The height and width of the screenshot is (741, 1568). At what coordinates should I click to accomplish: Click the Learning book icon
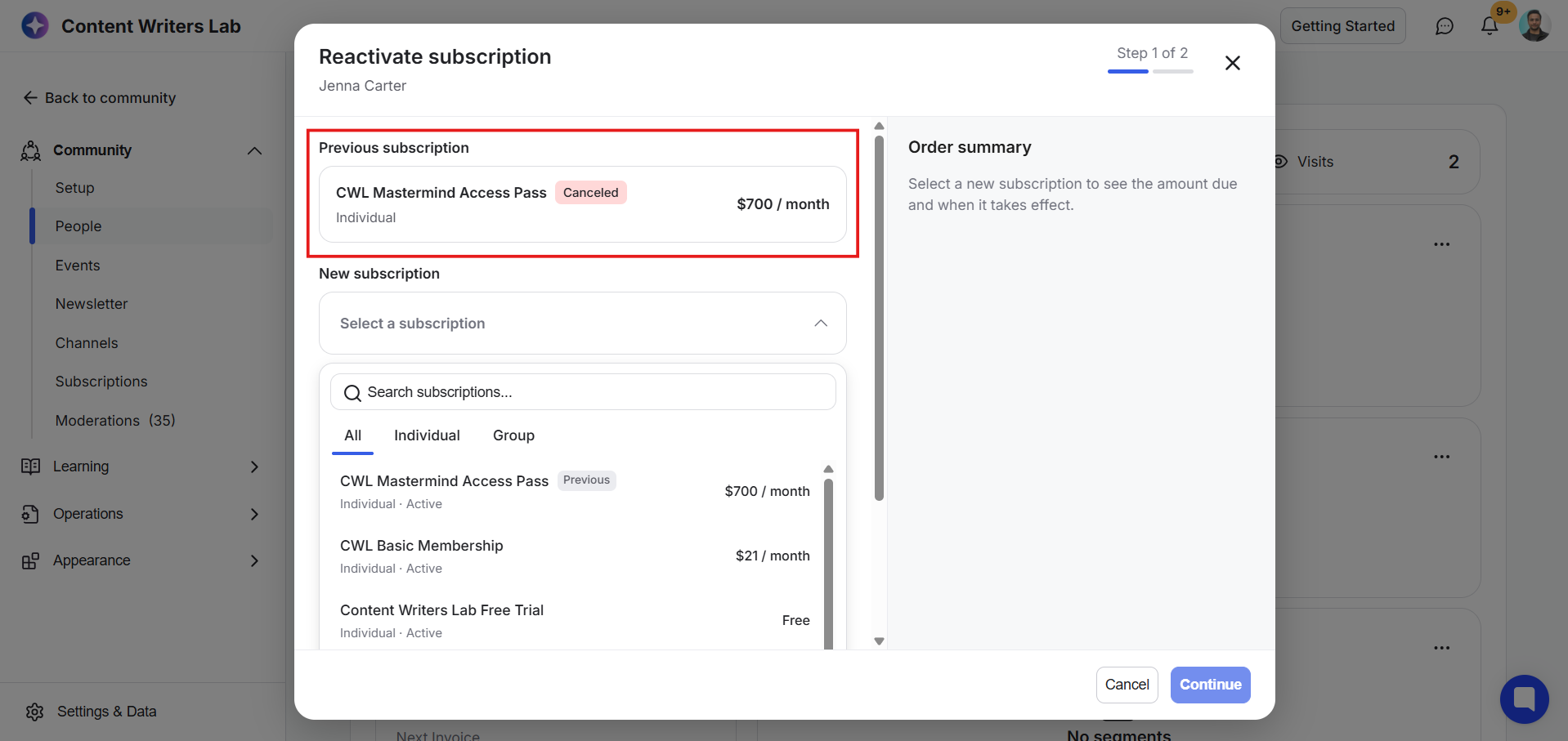31,466
